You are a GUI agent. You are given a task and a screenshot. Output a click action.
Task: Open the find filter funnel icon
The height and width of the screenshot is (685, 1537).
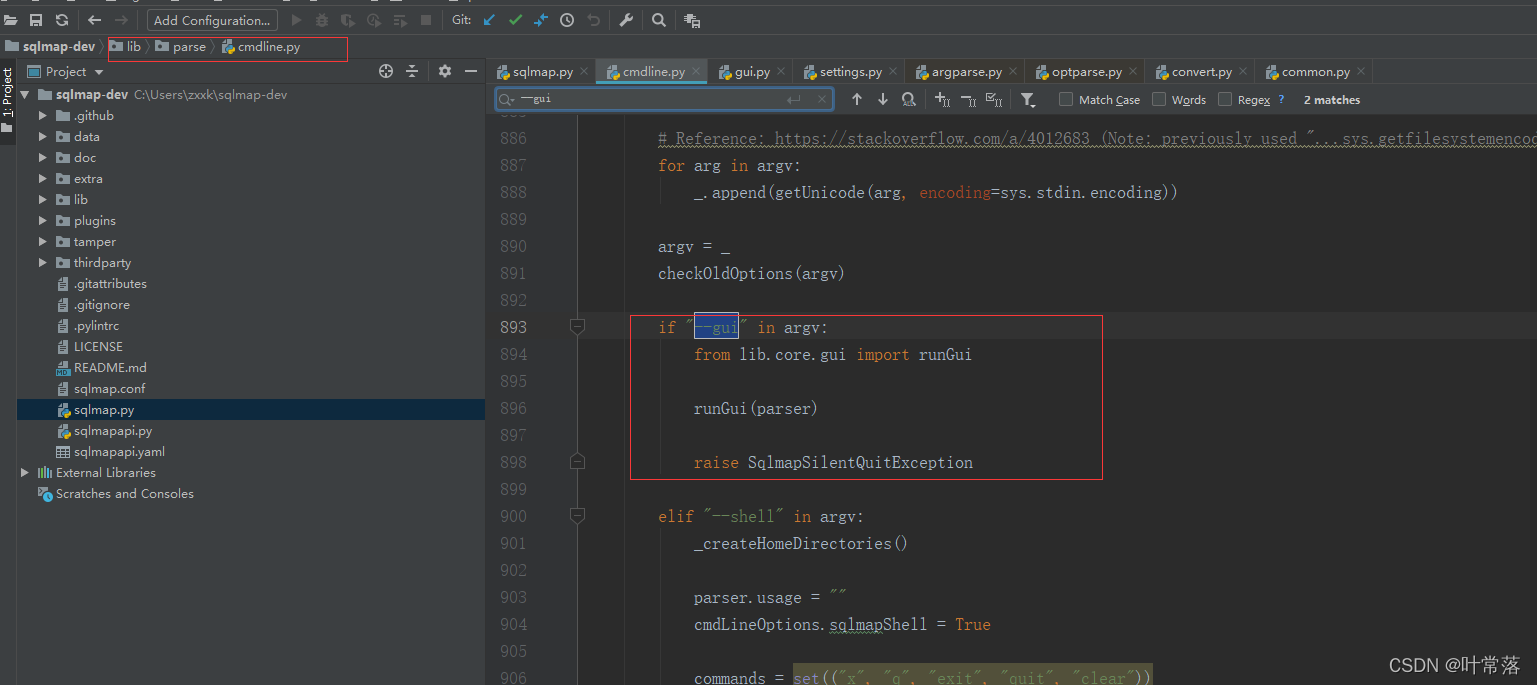click(x=1027, y=99)
